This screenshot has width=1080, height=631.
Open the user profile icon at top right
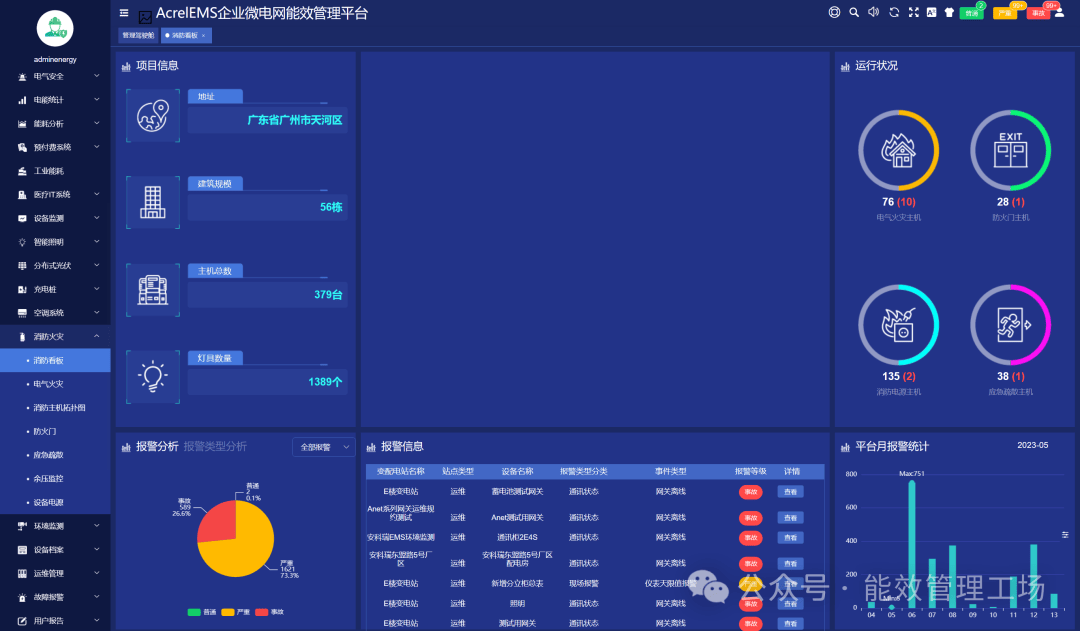[x=1059, y=12]
